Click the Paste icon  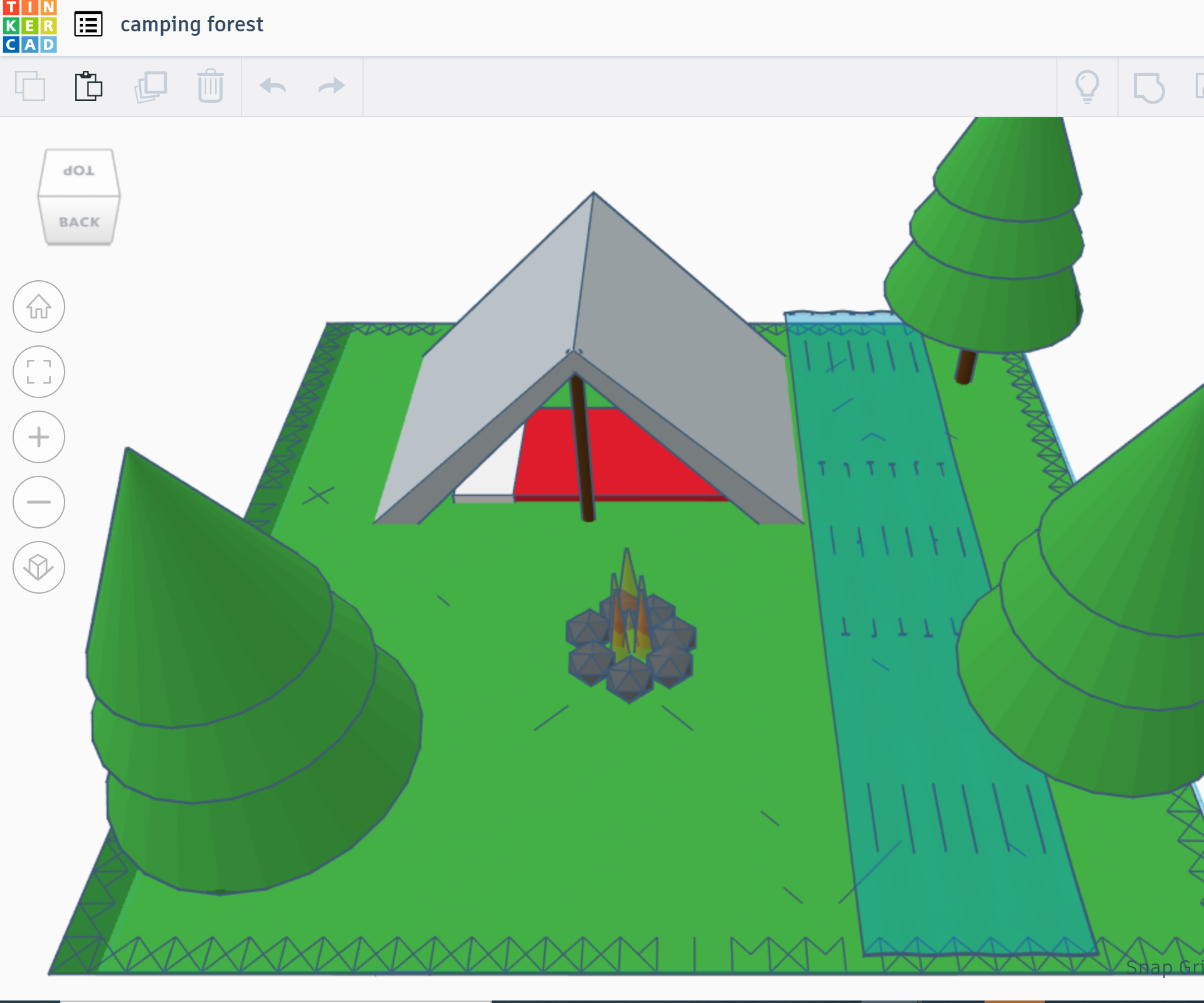[88, 87]
